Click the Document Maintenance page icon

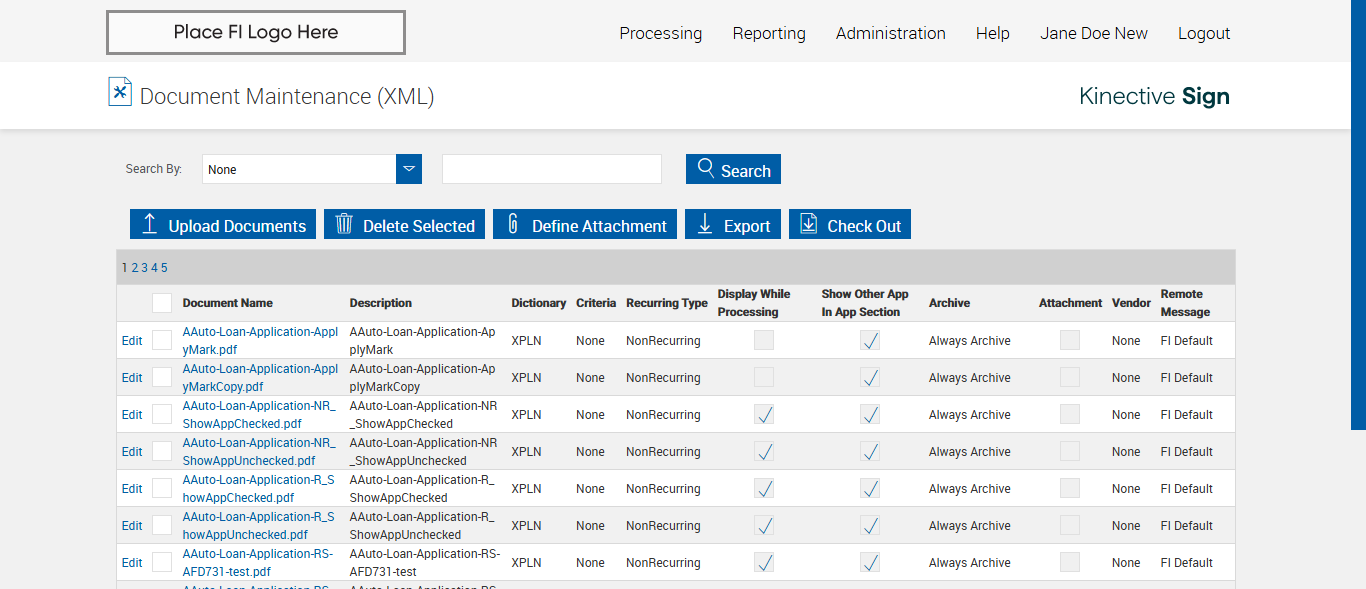pyautogui.click(x=120, y=92)
